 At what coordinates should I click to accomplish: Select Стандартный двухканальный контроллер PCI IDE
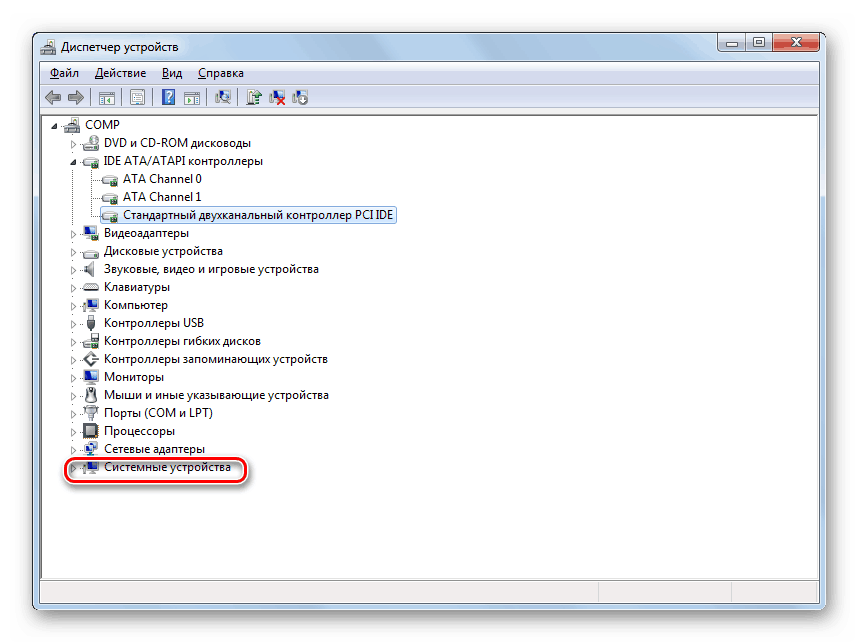click(254, 214)
